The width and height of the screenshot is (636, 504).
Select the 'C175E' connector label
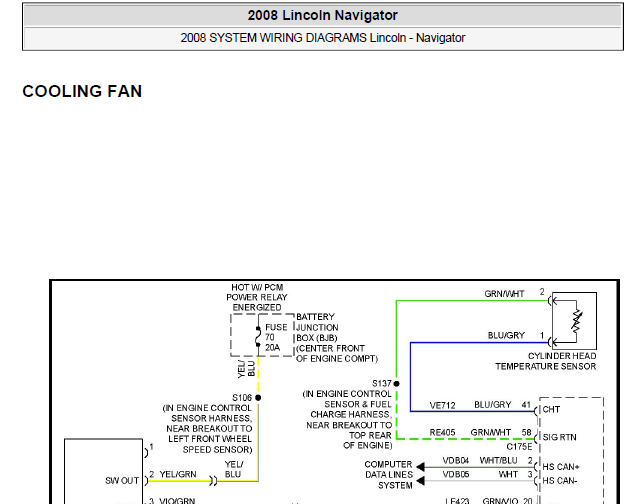[x=519, y=447]
